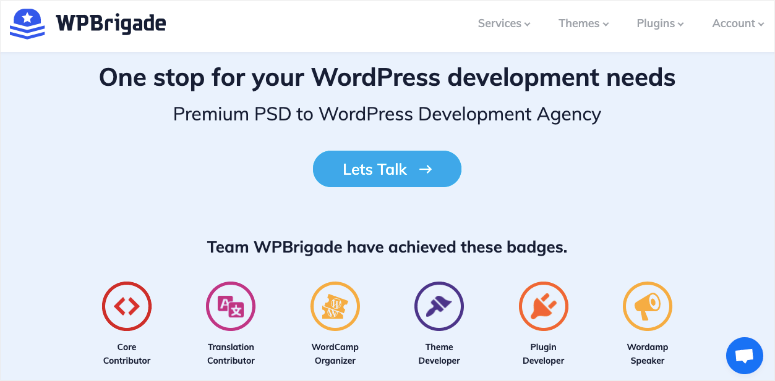Expand the Services dropdown chevron
The image size is (775, 381).
tap(527, 24)
